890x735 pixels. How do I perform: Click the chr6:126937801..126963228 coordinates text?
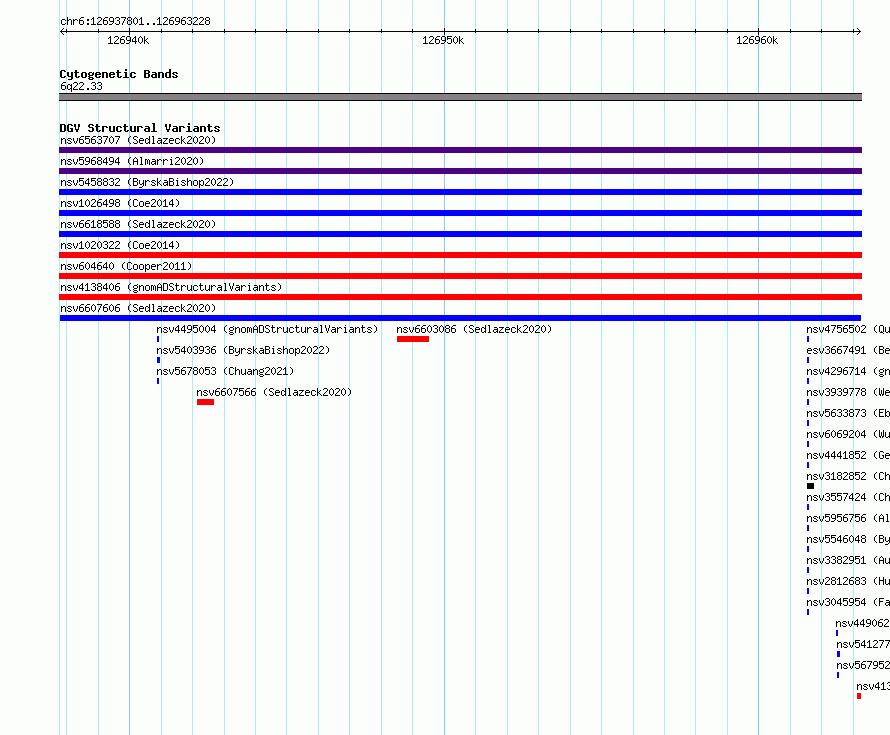pos(135,21)
